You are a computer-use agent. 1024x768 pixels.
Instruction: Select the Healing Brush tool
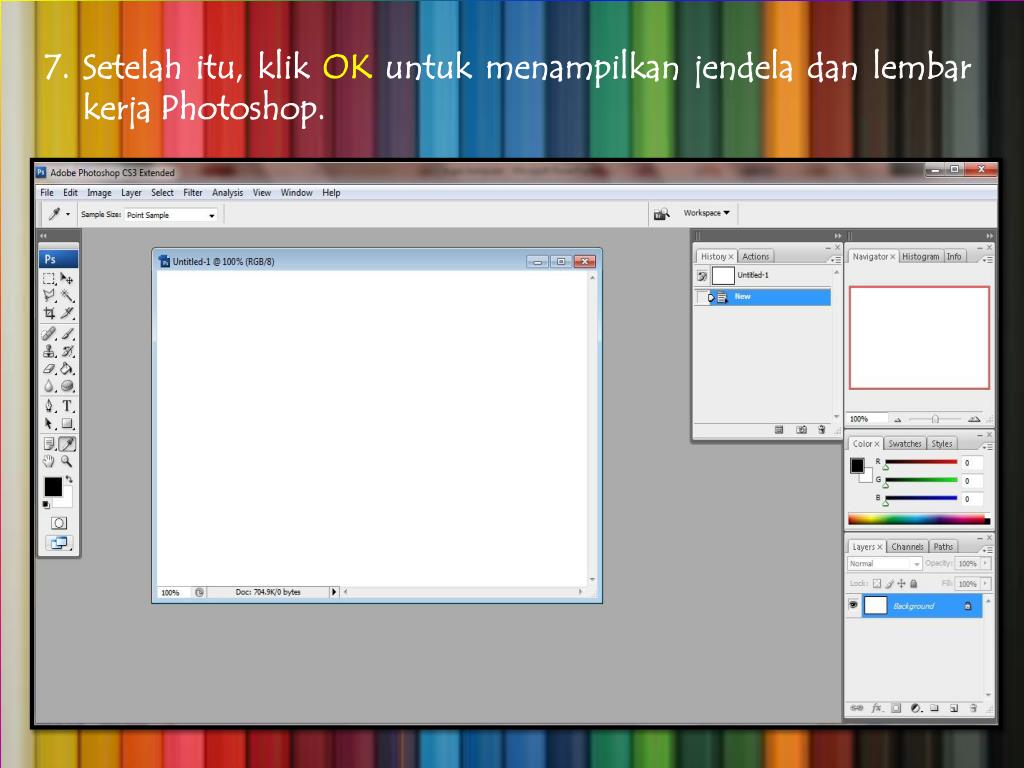click(49, 334)
